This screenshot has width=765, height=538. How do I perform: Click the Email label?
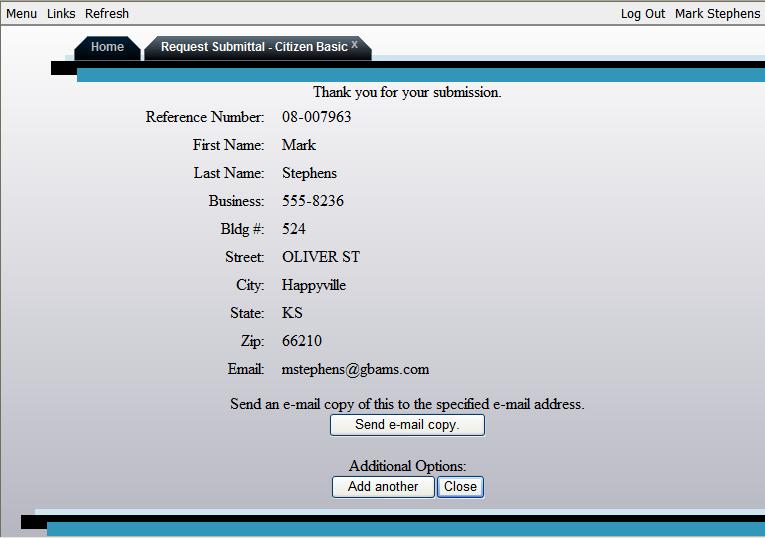point(246,369)
